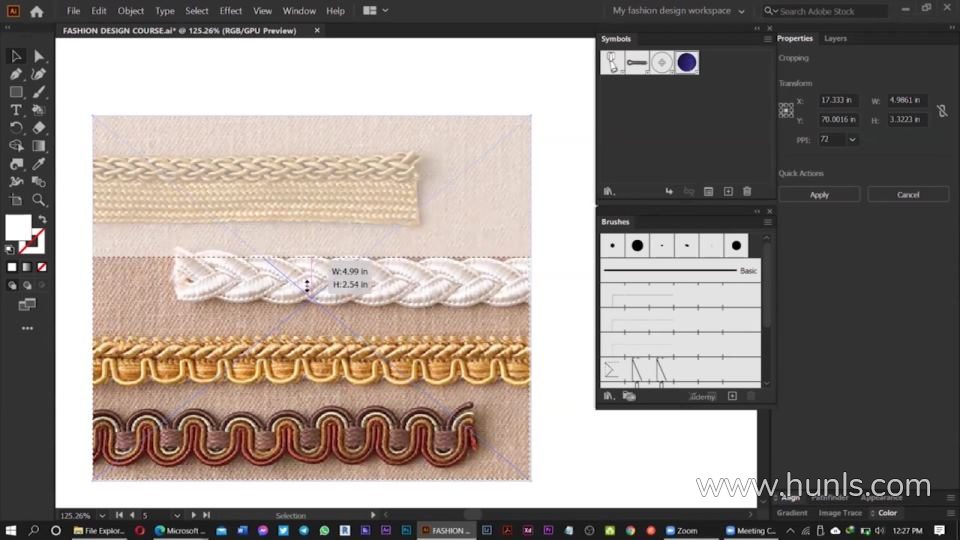Open the Window menu
Image resolution: width=960 pixels, height=540 pixels.
(x=299, y=11)
